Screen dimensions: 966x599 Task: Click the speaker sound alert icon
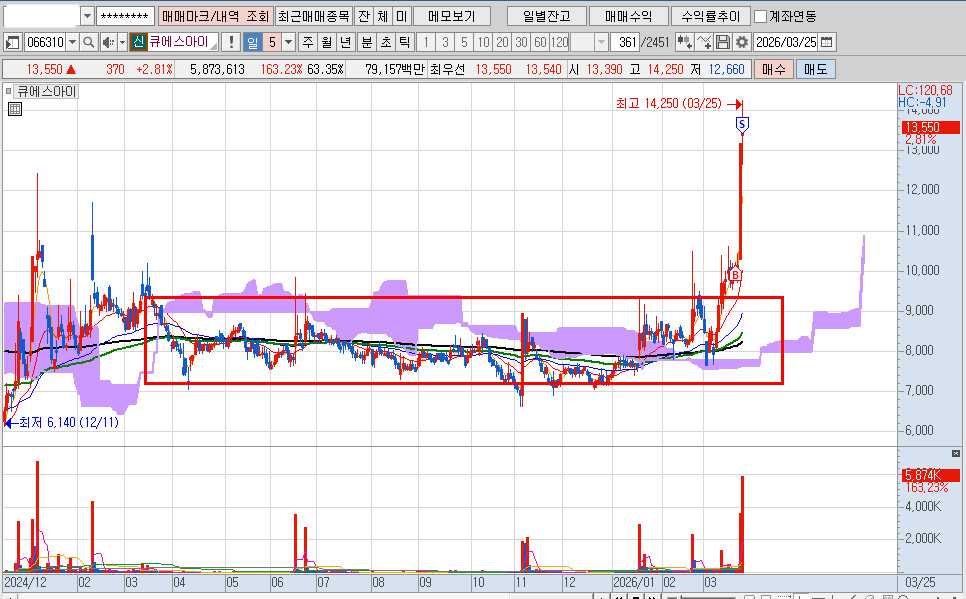tap(106, 42)
